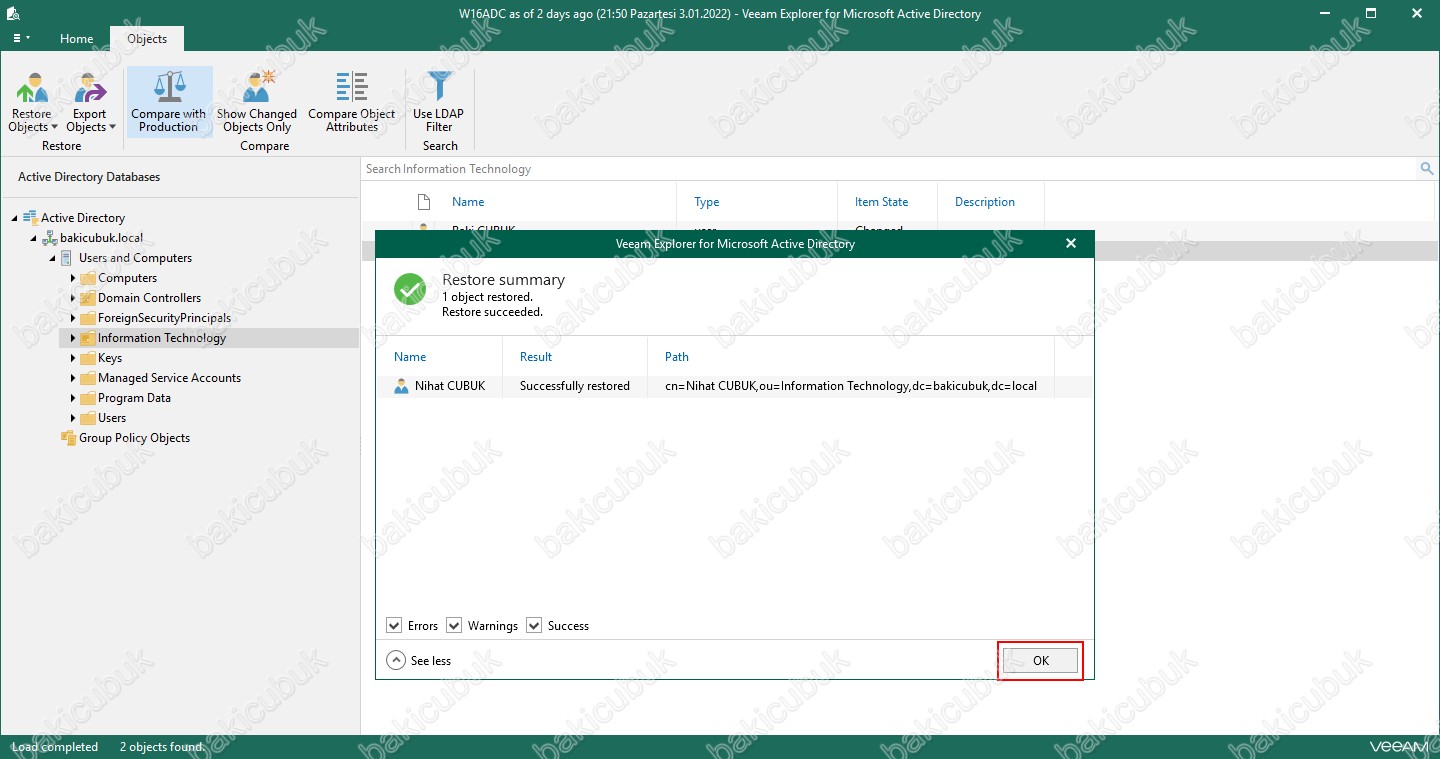
Task: Click the search magnifier icon
Action: point(1427,169)
